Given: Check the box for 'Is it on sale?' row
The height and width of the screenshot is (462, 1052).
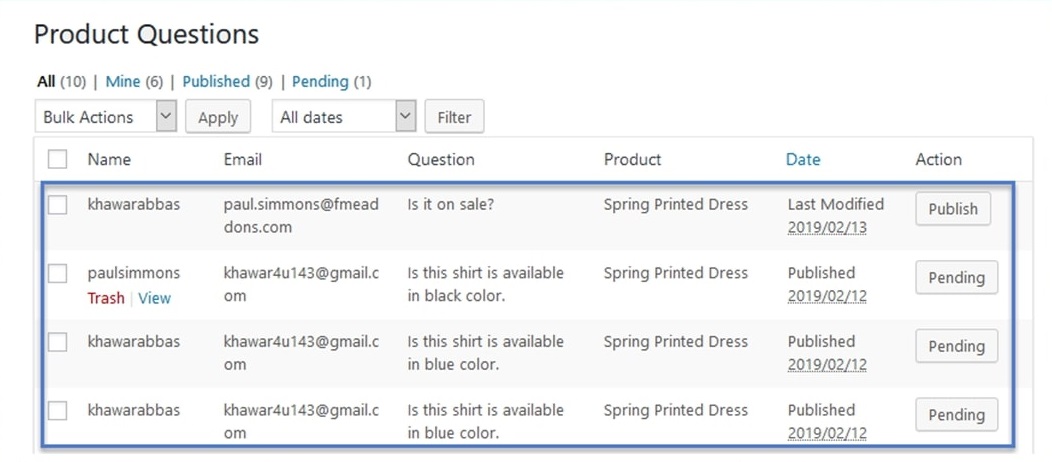Looking at the screenshot, I should [x=58, y=205].
